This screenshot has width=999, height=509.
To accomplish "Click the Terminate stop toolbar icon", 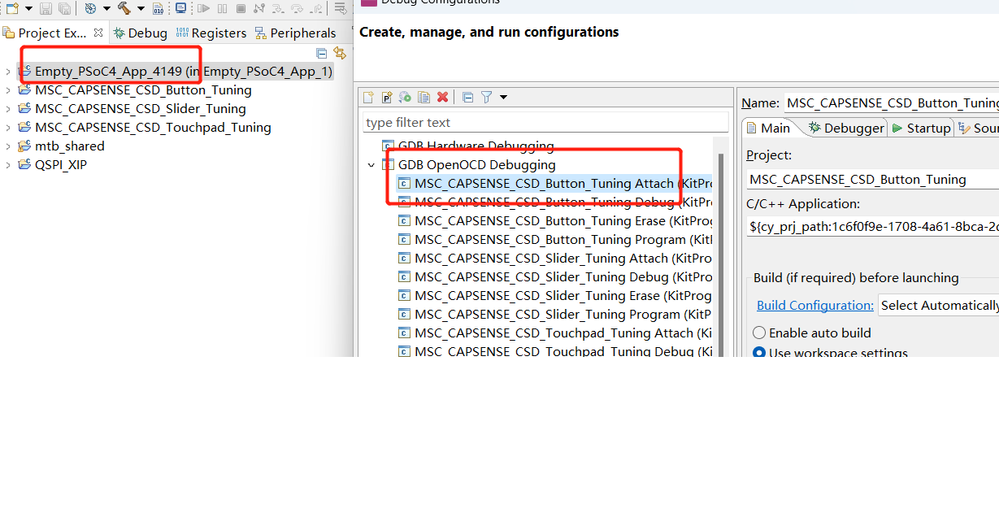I will point(241,8).
